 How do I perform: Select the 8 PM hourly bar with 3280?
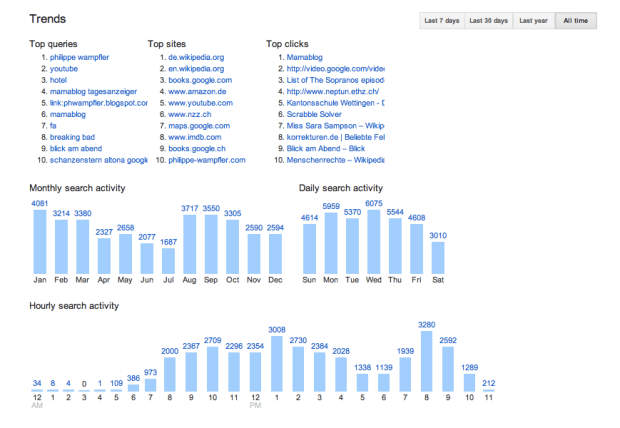(x=427, y=362)
